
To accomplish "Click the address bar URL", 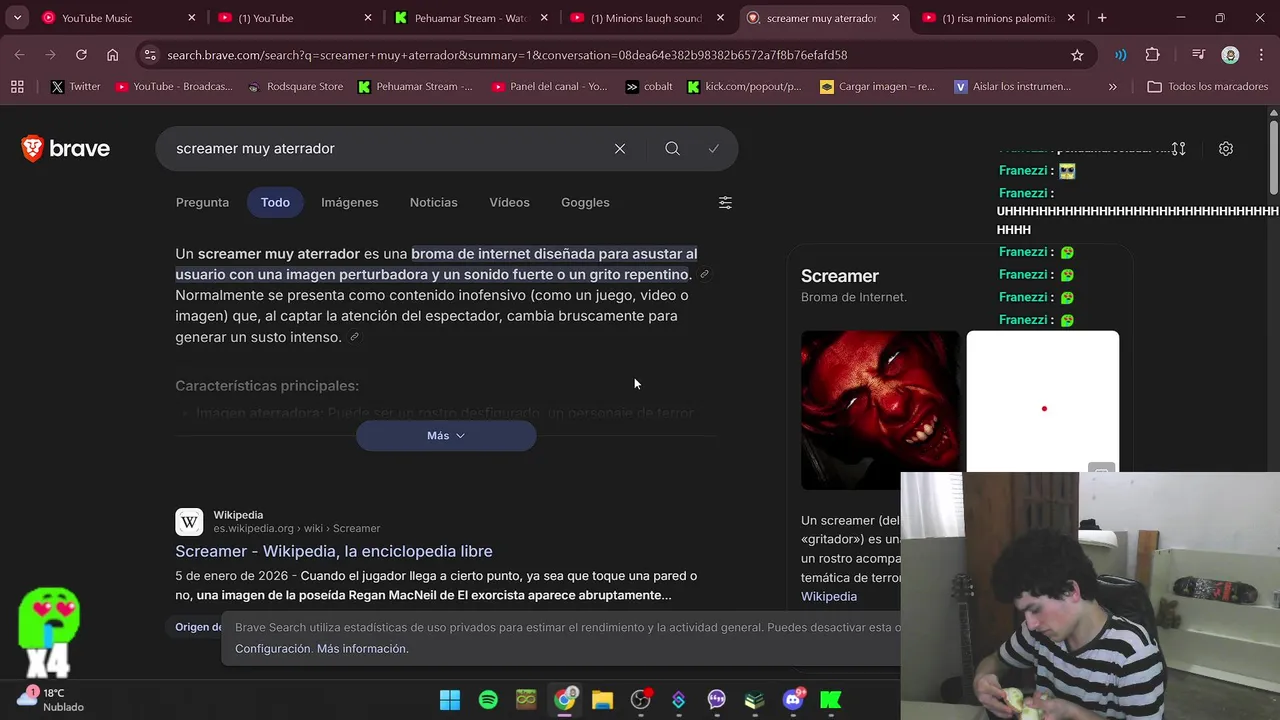I will [507, 55].
